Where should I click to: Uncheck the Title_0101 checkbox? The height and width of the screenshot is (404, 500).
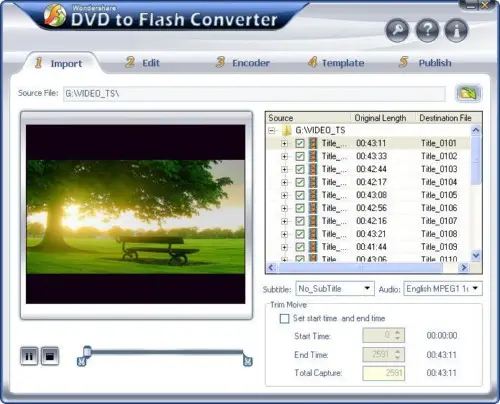tap(300, 143)
